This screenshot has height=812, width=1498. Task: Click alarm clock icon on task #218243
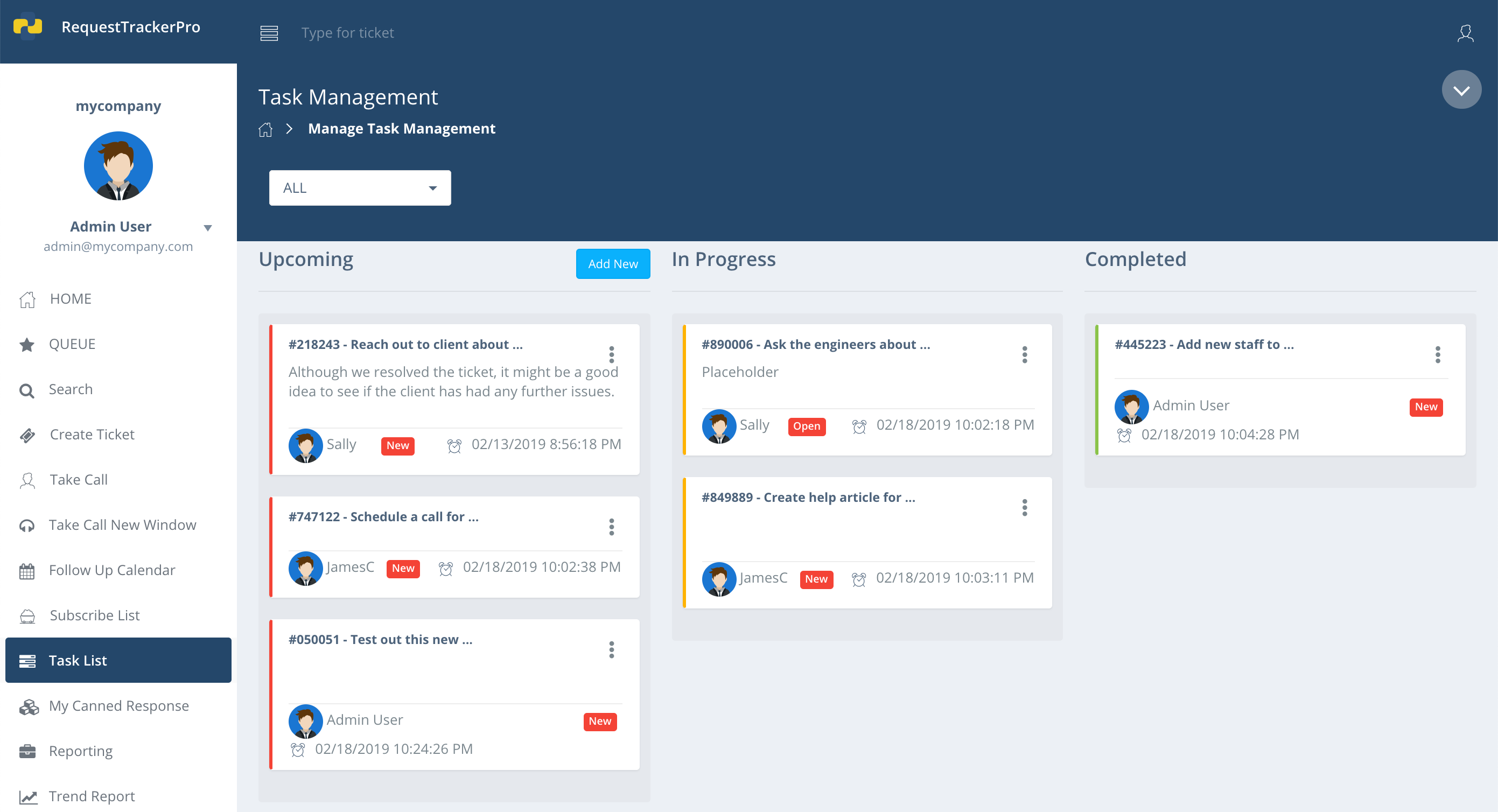(x=454, y=445)
